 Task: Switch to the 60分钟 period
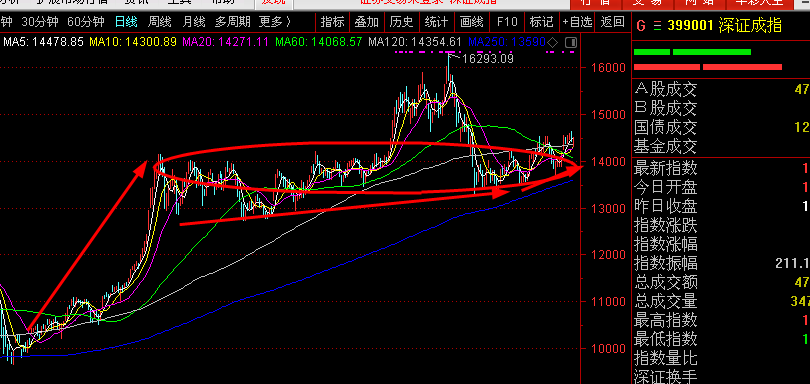tap(86, 22)
